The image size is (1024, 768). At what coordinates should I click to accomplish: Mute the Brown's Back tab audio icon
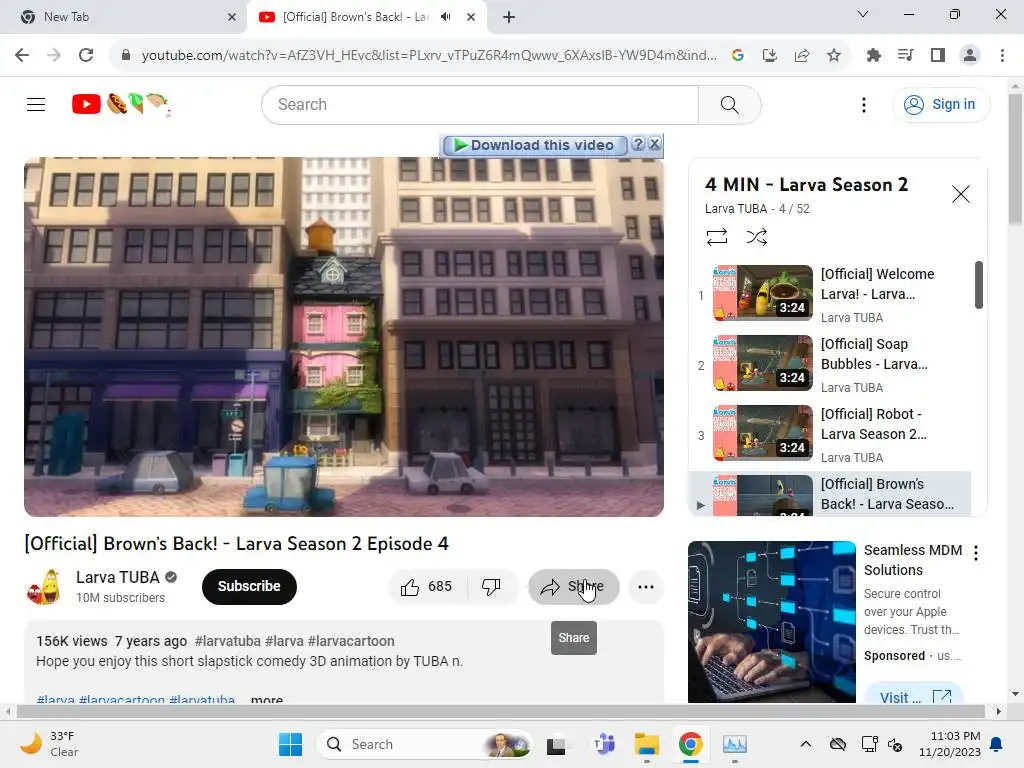pos(445,17)
